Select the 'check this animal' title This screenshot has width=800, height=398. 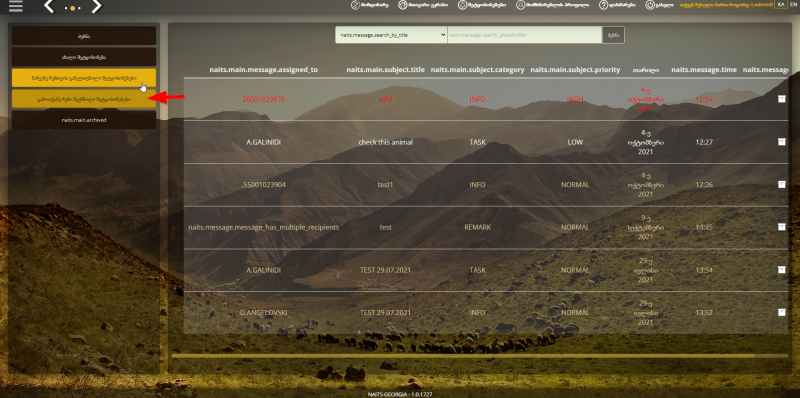coord(385,142)
